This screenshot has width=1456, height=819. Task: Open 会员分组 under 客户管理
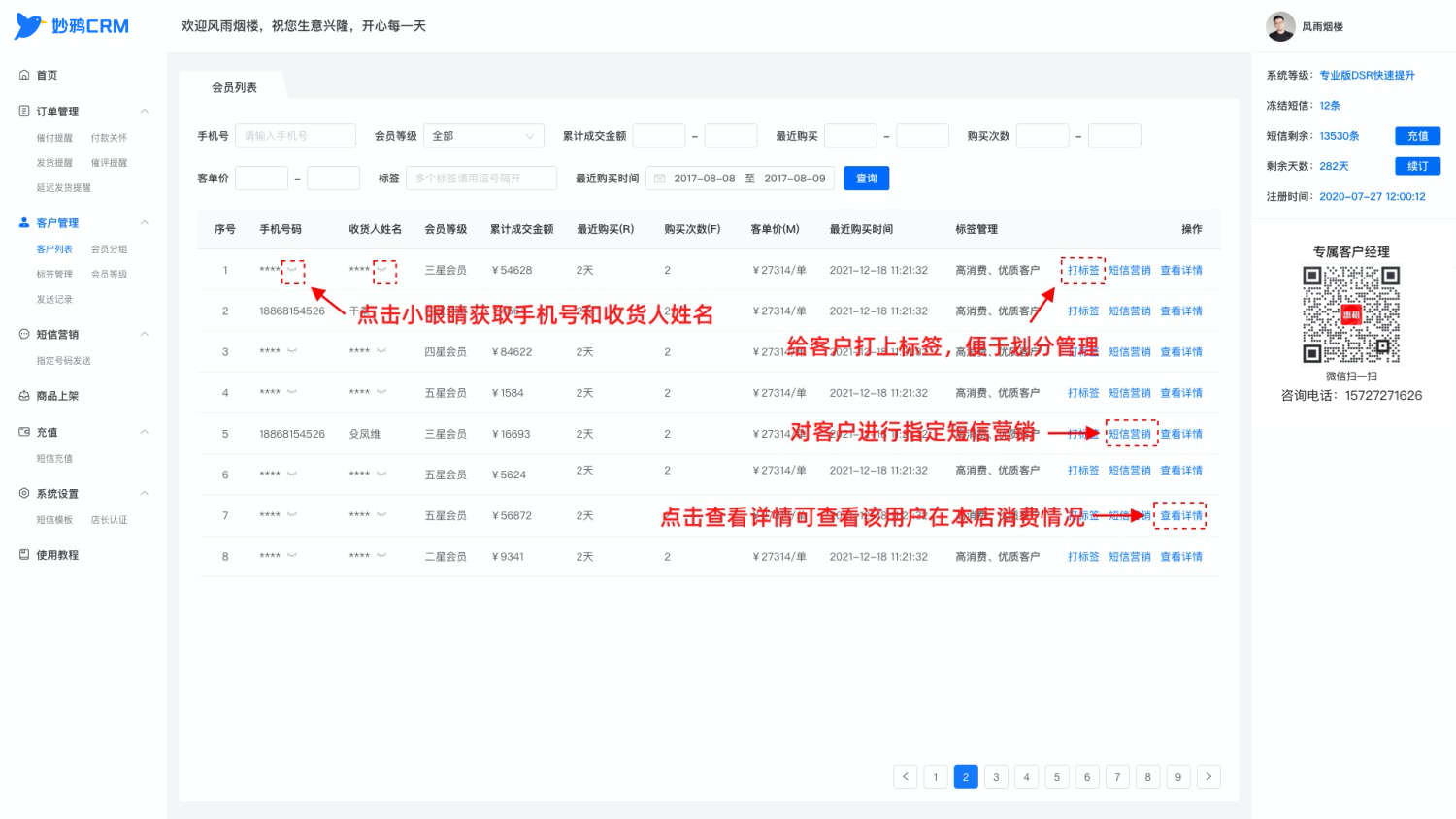[109, 249]
